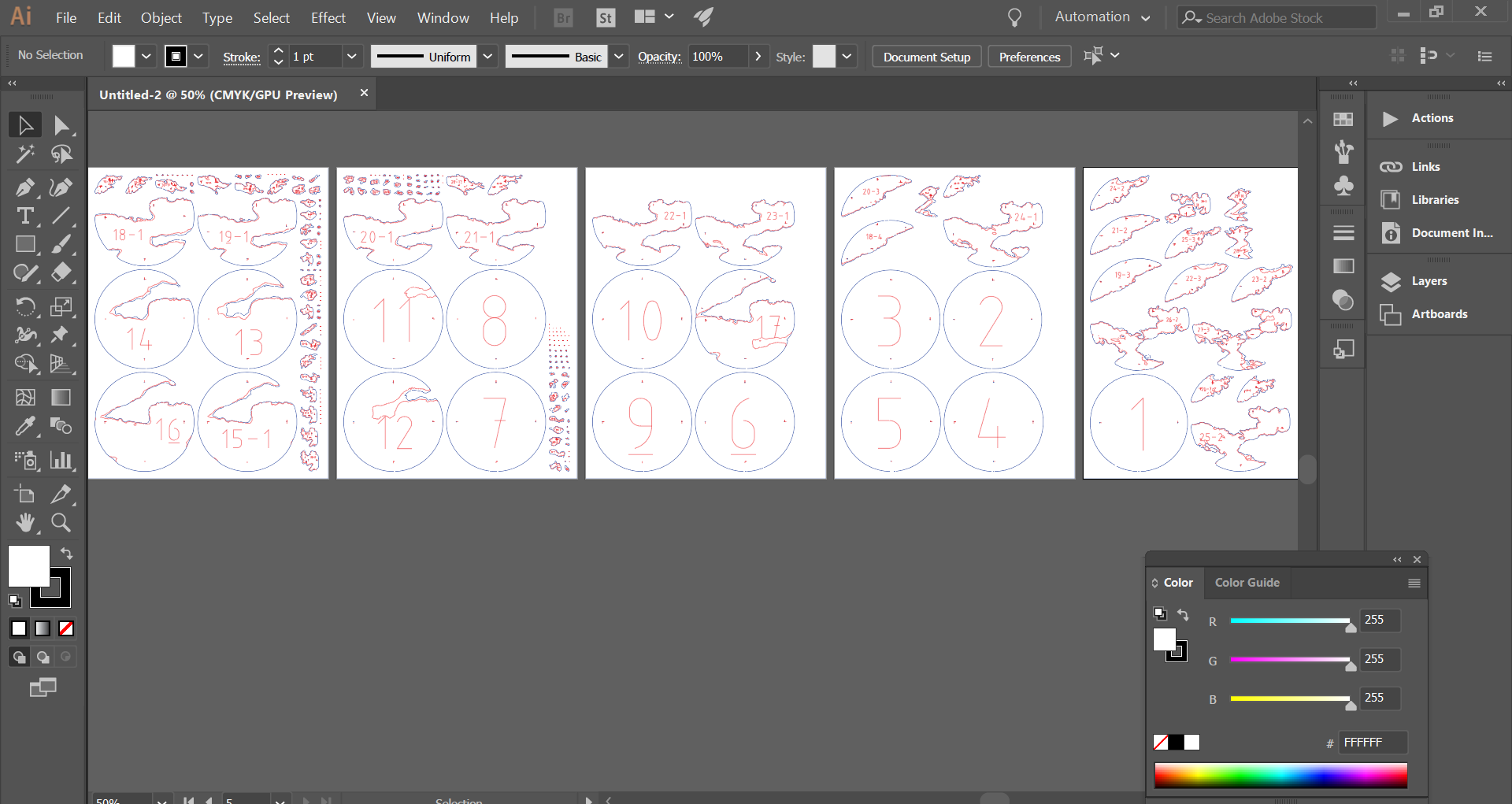Swap fill and stroke in toolbox
Viewport: 1512px width, 804px height.
point(67,553)
